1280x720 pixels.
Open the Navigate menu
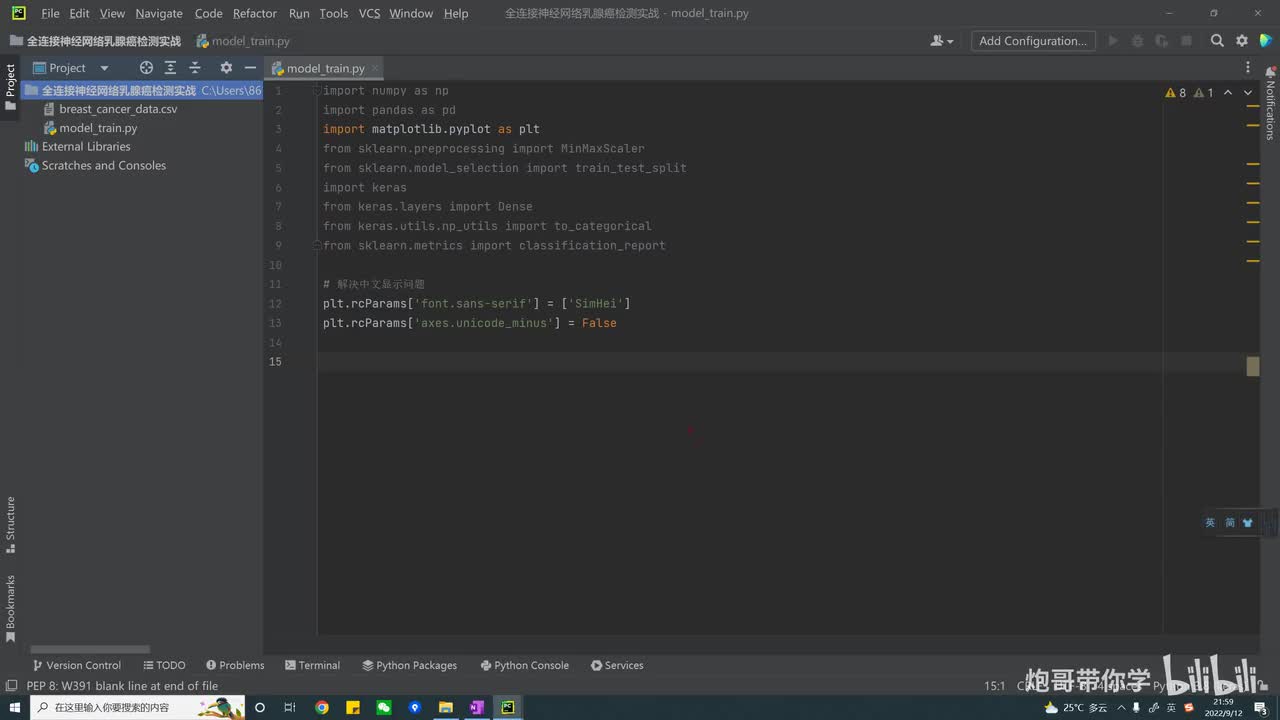159,13
